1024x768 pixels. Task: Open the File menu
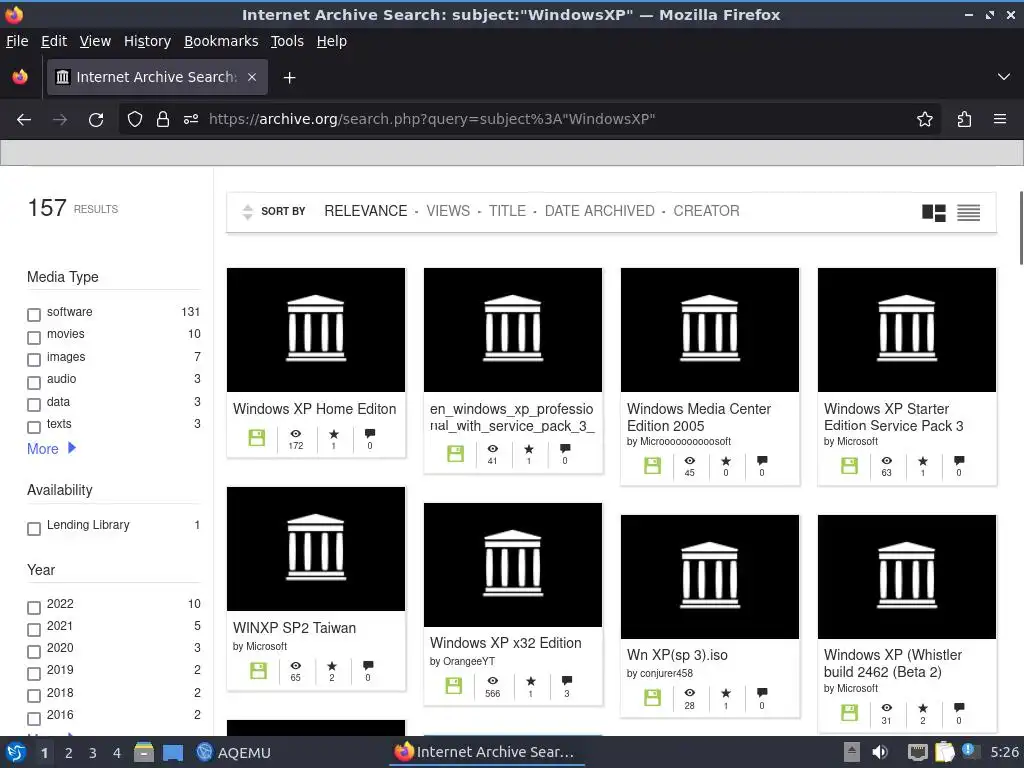pos(17,41)
